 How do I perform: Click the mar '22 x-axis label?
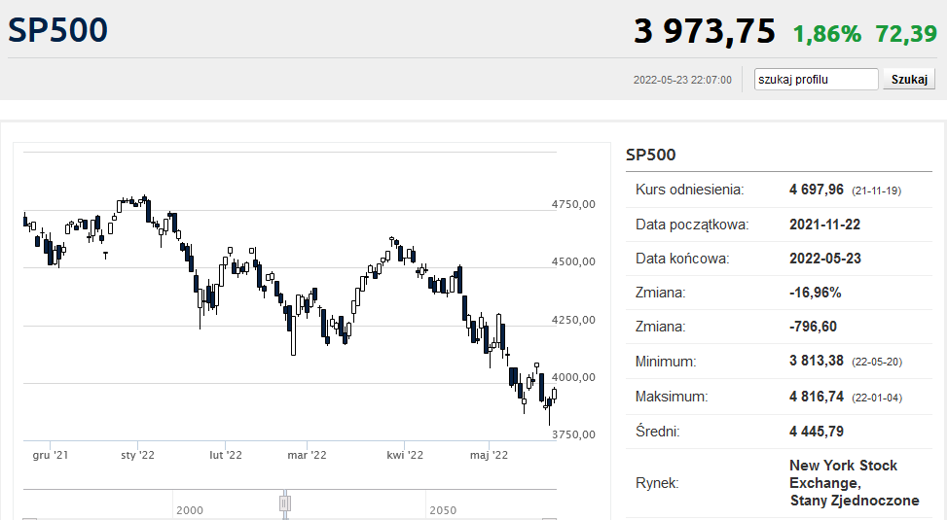click(307, 455)
